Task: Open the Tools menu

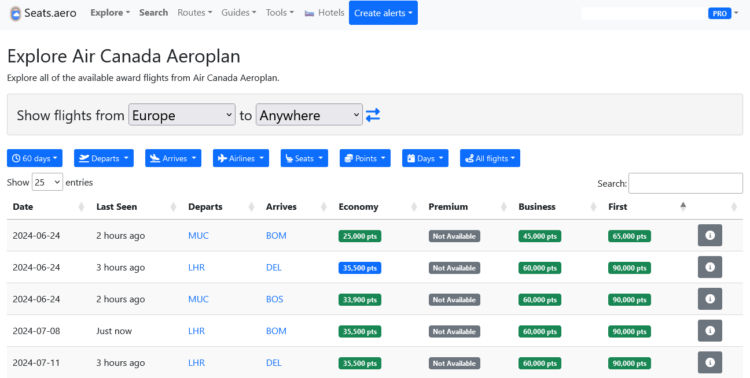Action: click(x=280, y=13)
